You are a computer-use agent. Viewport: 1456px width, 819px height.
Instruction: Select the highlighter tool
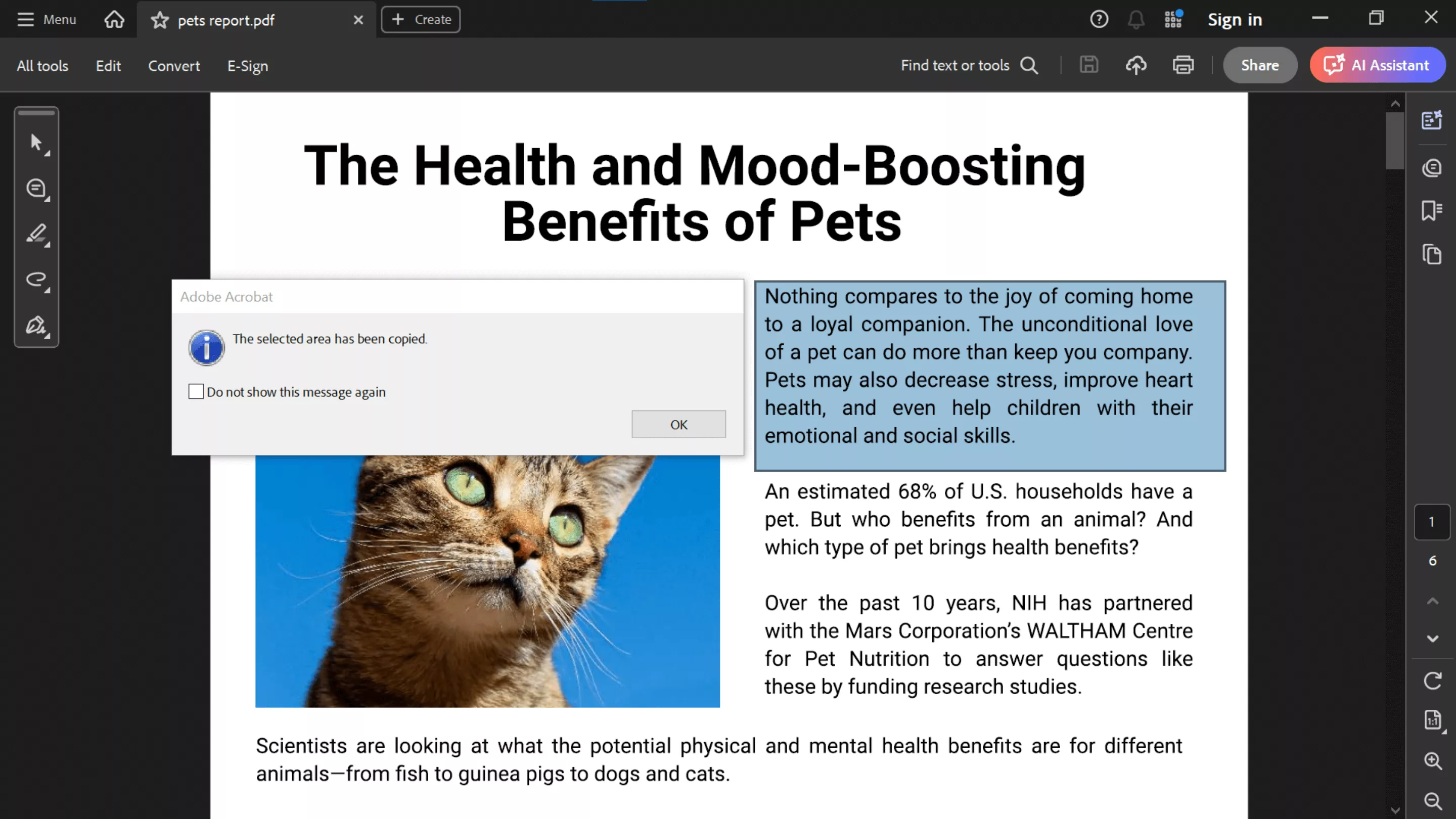(x=36, y=234)
